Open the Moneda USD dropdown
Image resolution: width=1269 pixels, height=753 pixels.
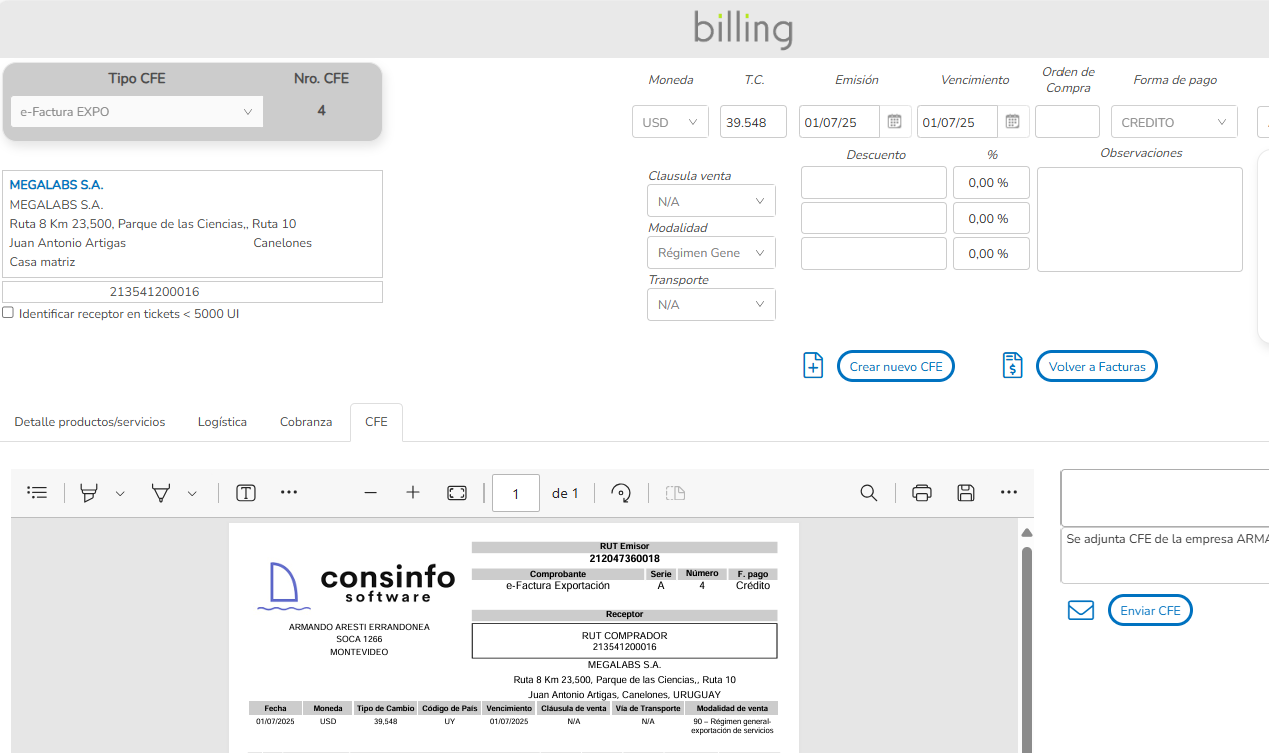click(670, 122)
